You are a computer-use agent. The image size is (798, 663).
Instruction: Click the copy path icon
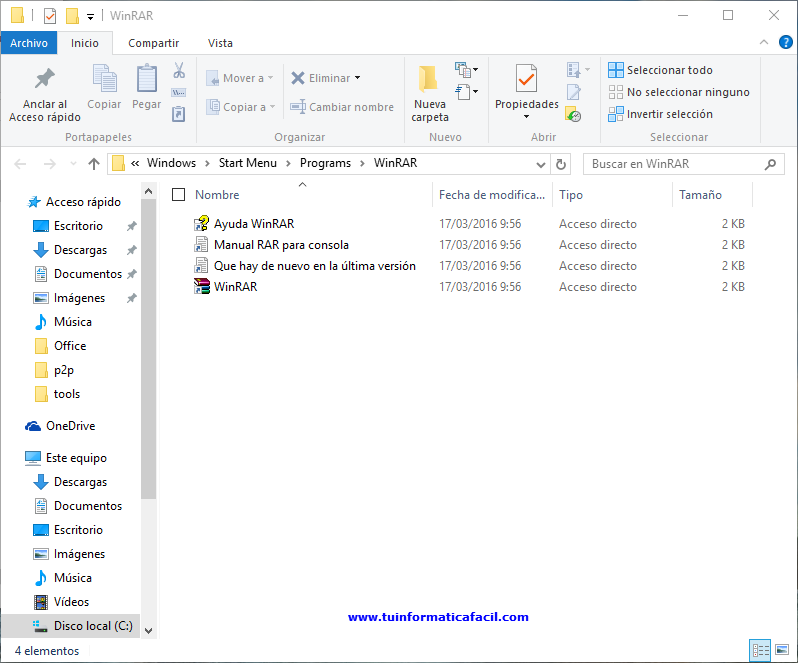coord(179,93)
